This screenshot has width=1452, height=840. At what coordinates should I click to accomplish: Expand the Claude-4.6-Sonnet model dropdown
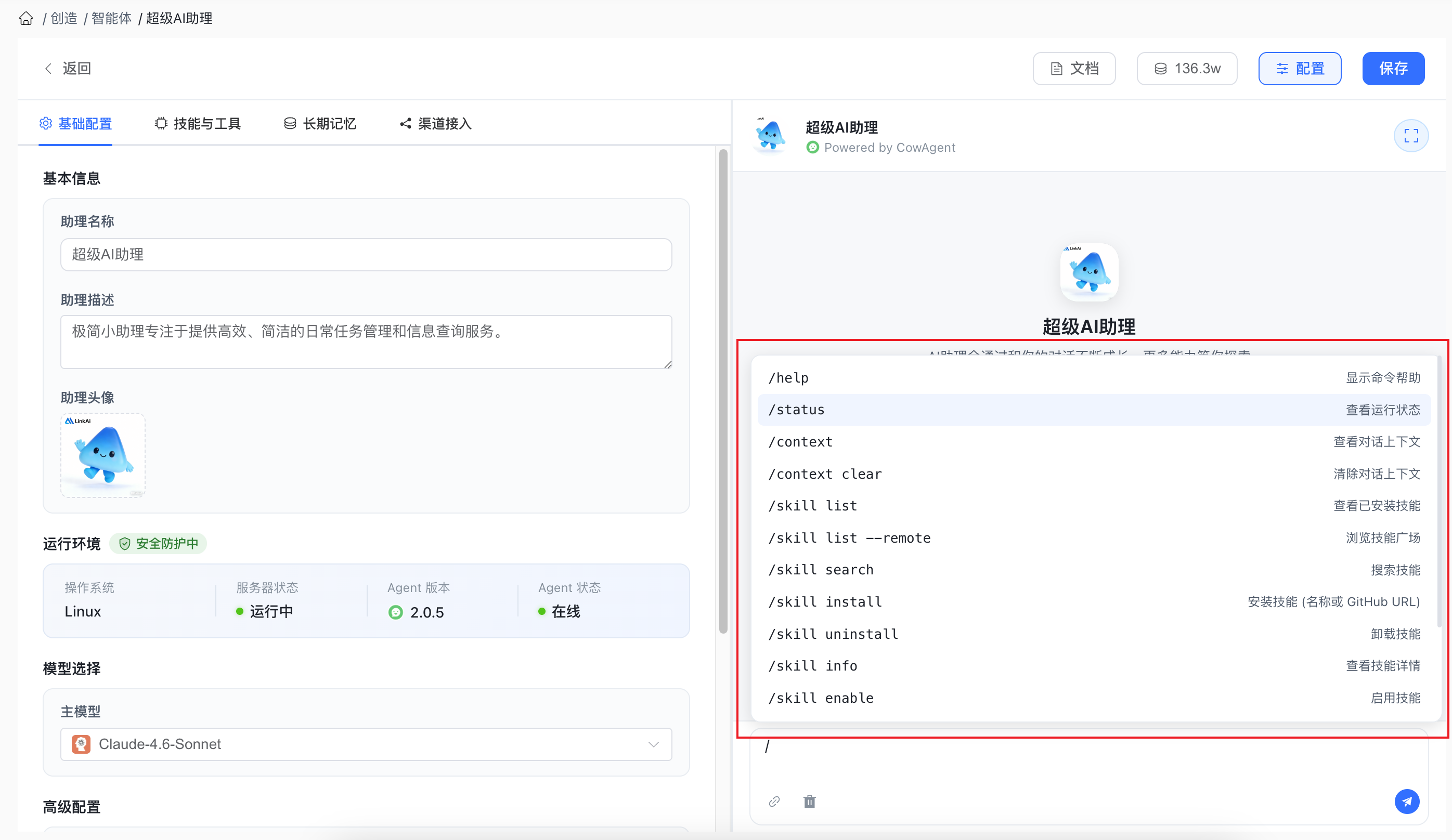point(366,744)
